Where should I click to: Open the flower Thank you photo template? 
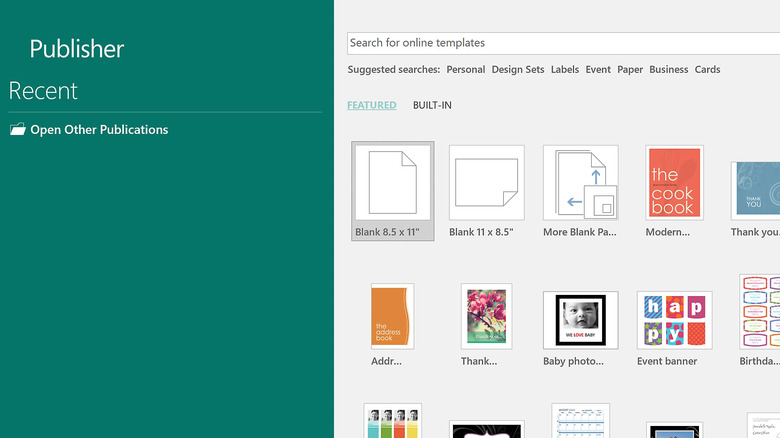(x=486, y=316)
